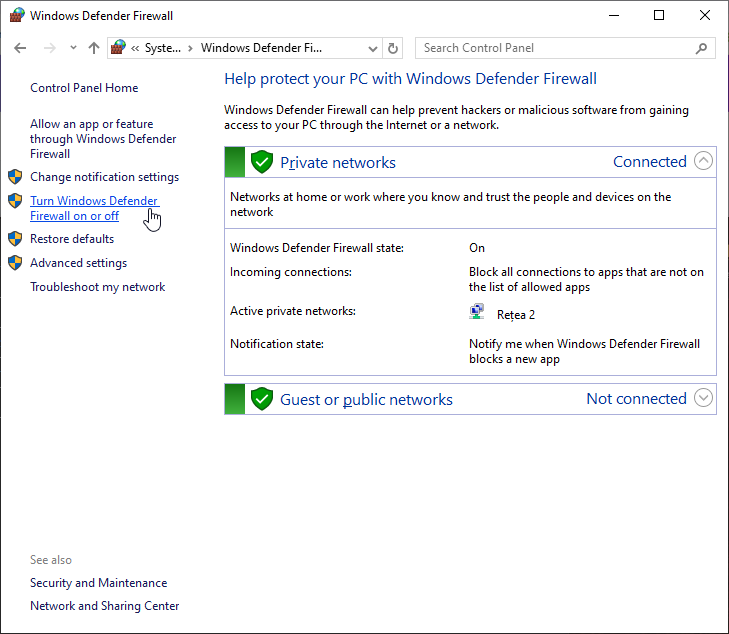Click the Guest or public networks heading
Viewport: 729px width, 634px height.
pos(366,400)
